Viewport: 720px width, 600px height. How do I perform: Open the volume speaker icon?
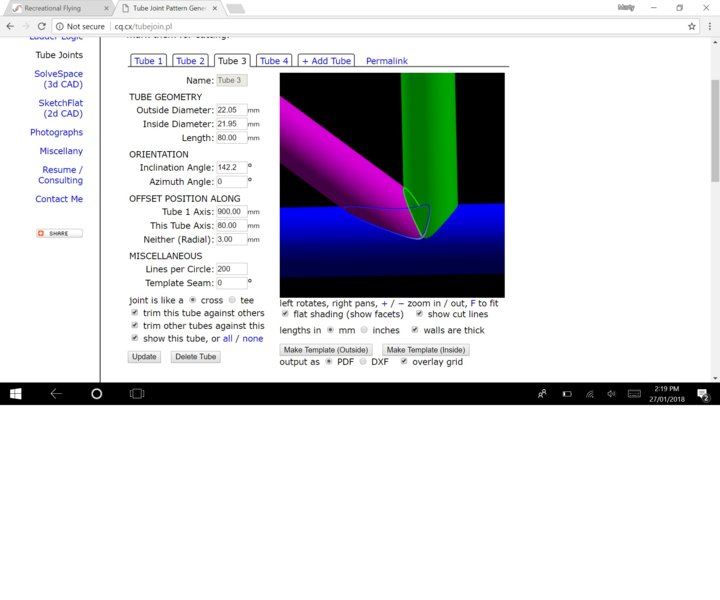611,394
